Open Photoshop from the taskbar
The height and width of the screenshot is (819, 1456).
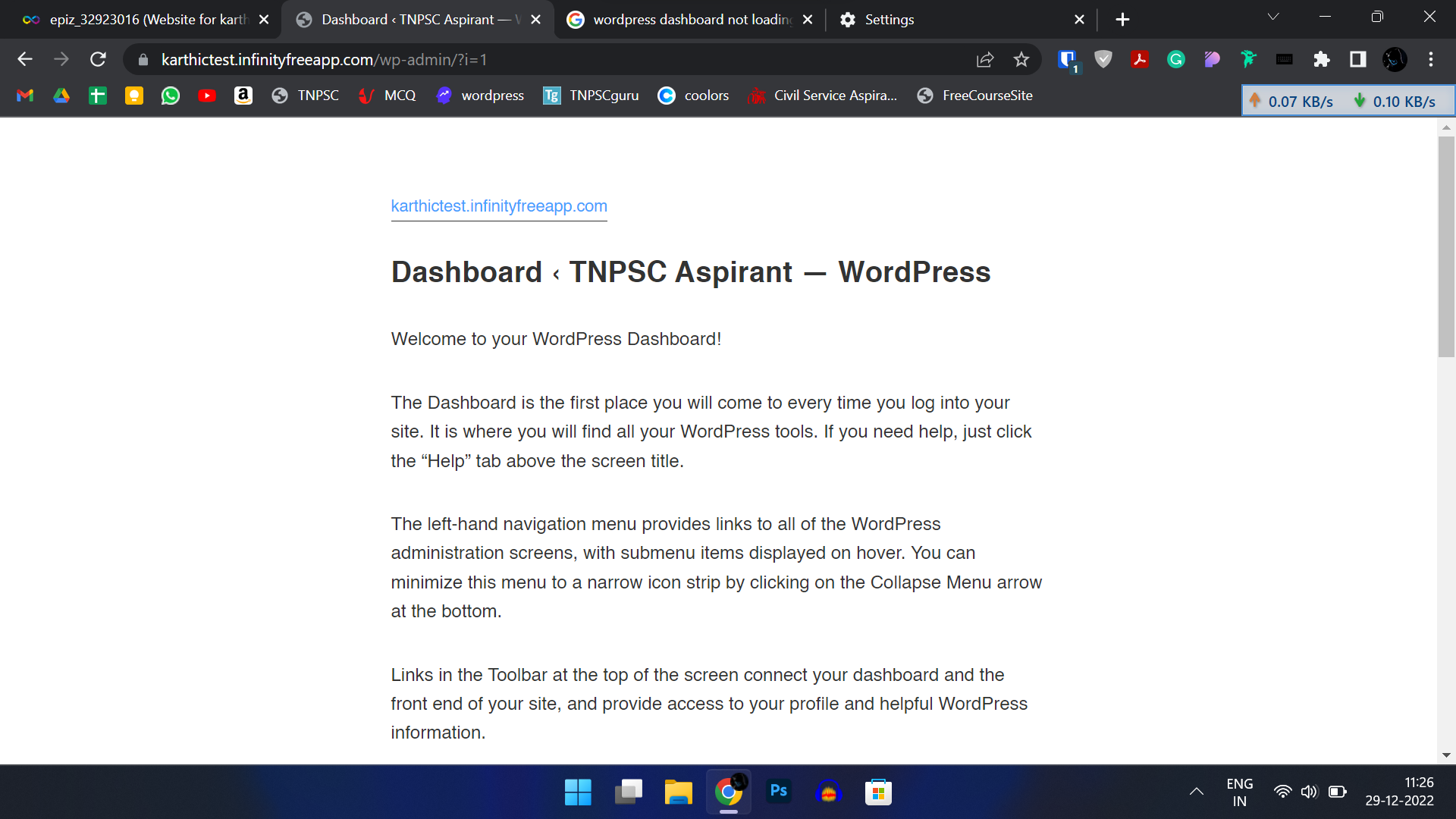tap(779, 792)
